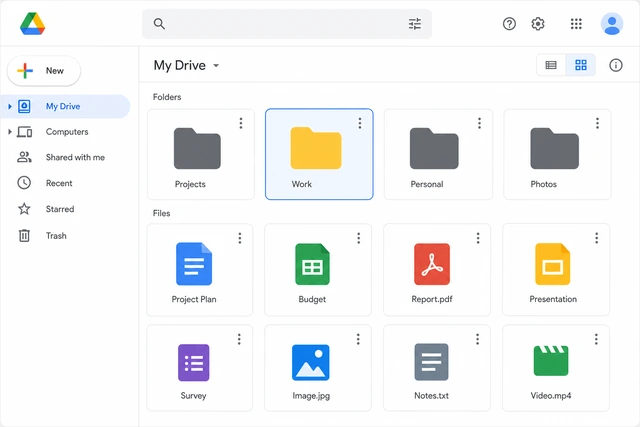Select the Personal folder icon
Screen dimensions: 640x427
coord(434,148)
